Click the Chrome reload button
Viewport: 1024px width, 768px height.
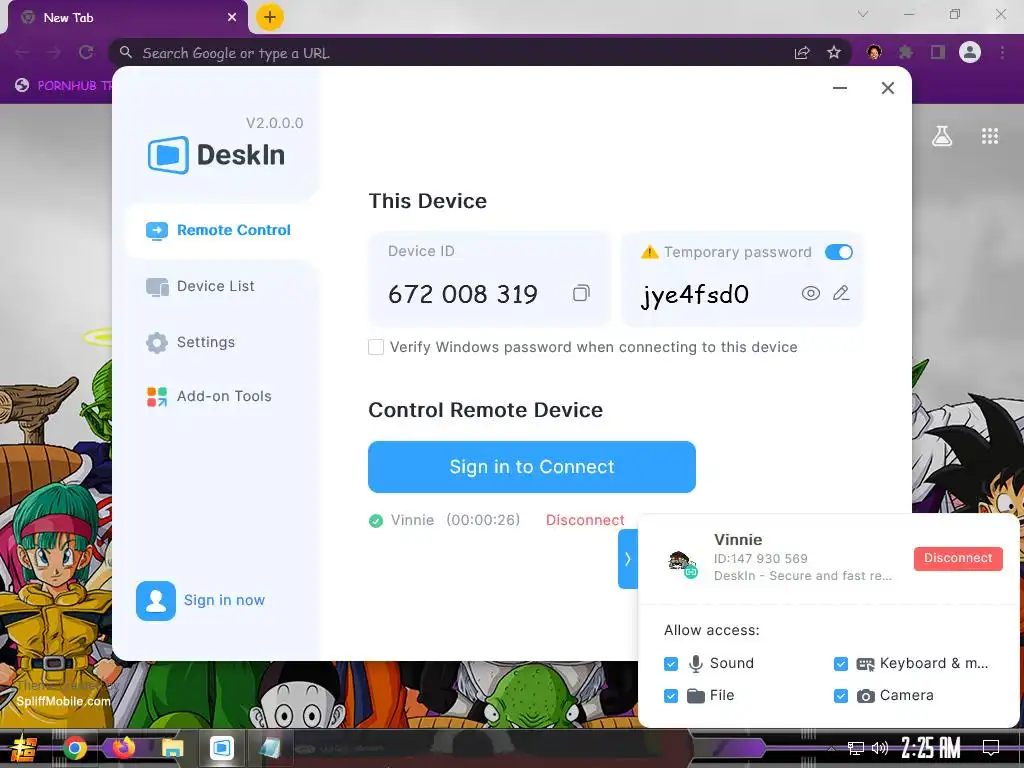point(86,52)
